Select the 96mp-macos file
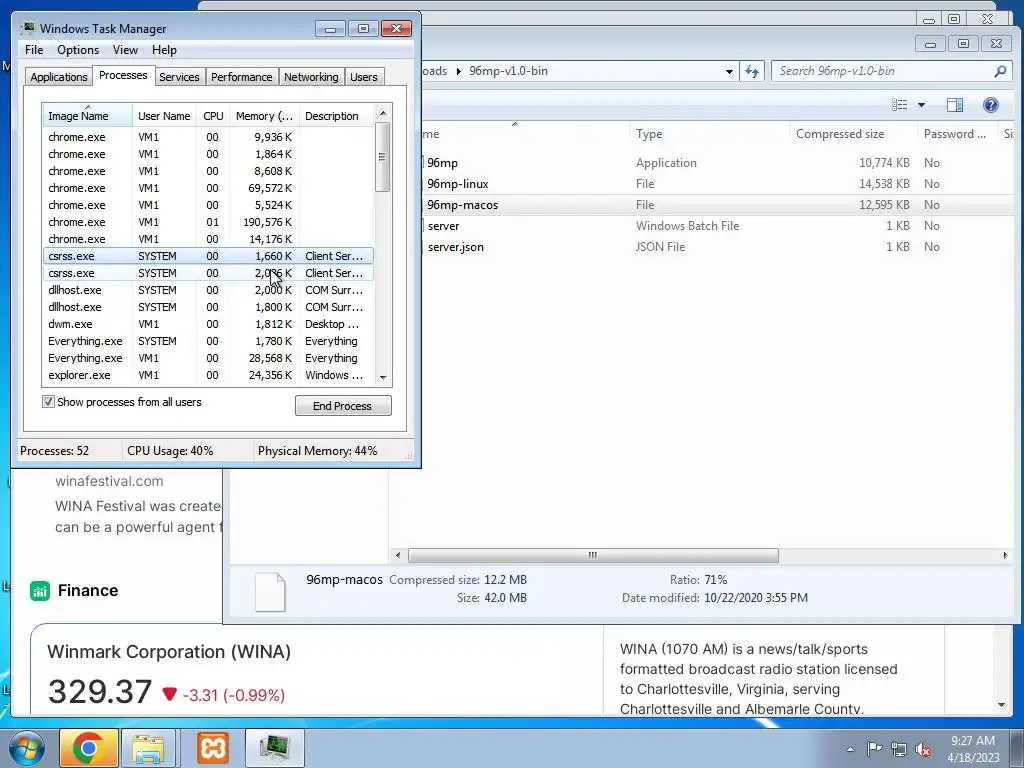This screenshot has height=768, width=1024. [x=462, y=204]
